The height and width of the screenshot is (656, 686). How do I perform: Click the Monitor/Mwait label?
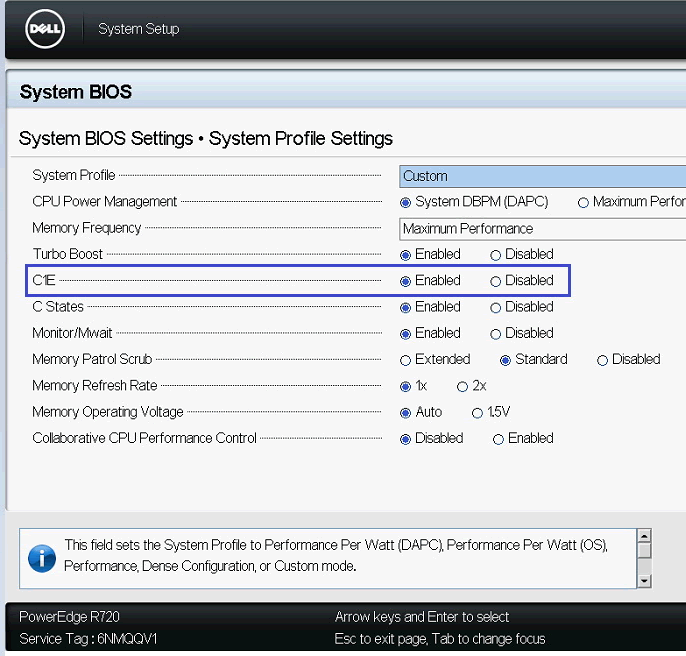[72, 333]
